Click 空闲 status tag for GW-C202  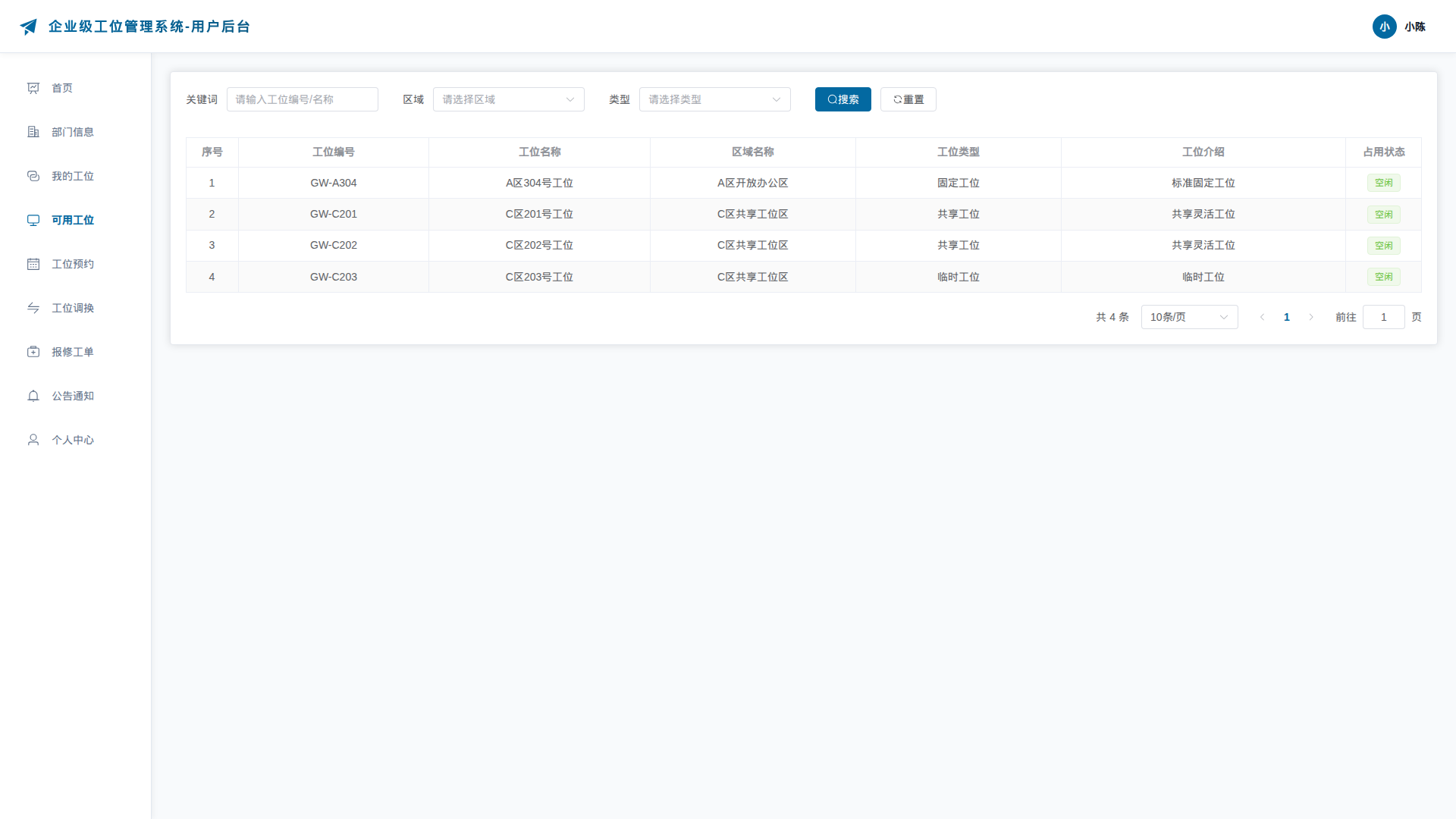(x=1384, y=246)
